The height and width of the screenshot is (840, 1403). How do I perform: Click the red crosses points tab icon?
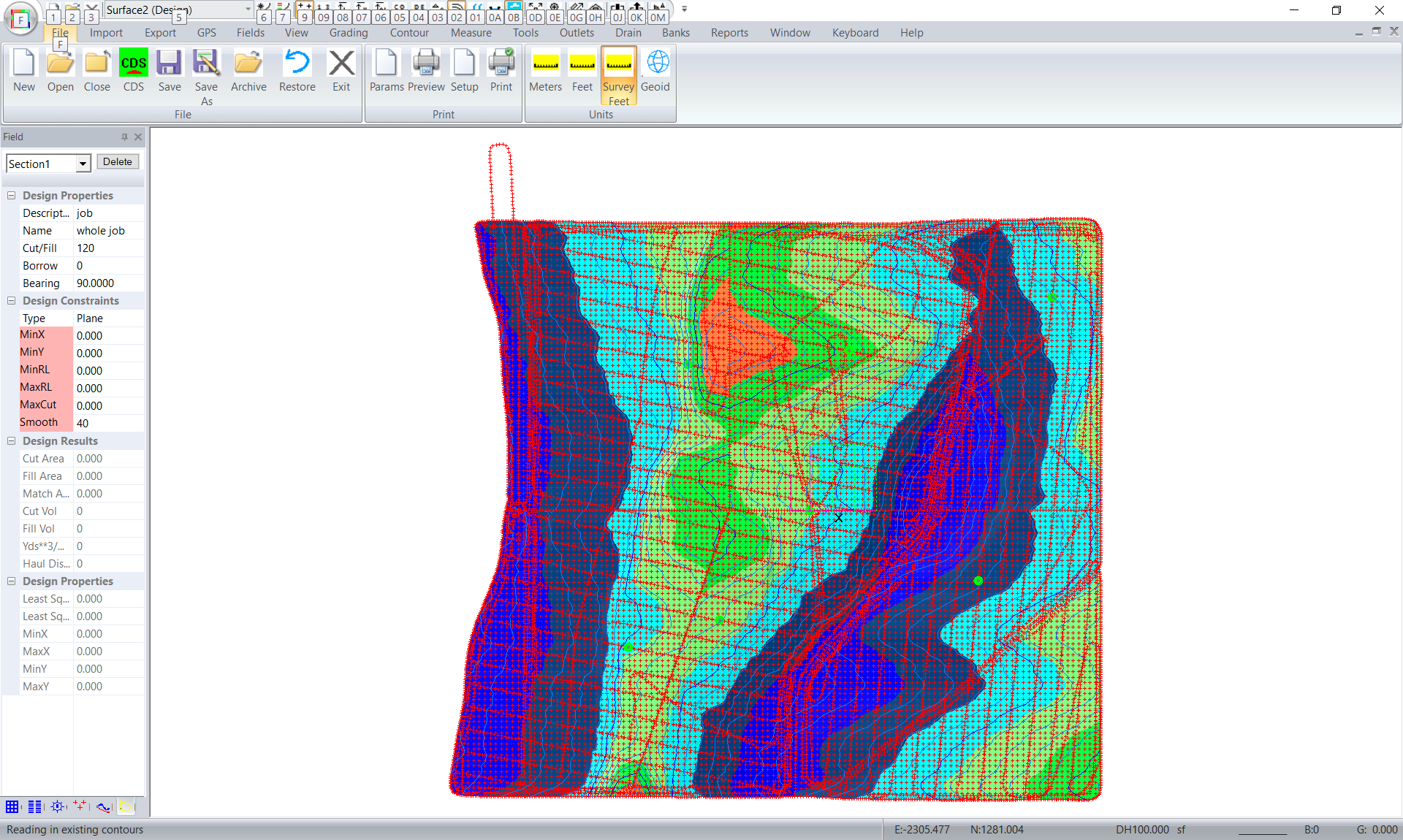point(80,806)
